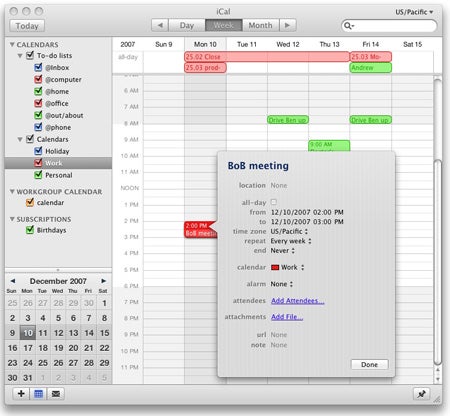Click the Add Attendees link
Screen dimensions: 450x416
[x=298, y=301]
